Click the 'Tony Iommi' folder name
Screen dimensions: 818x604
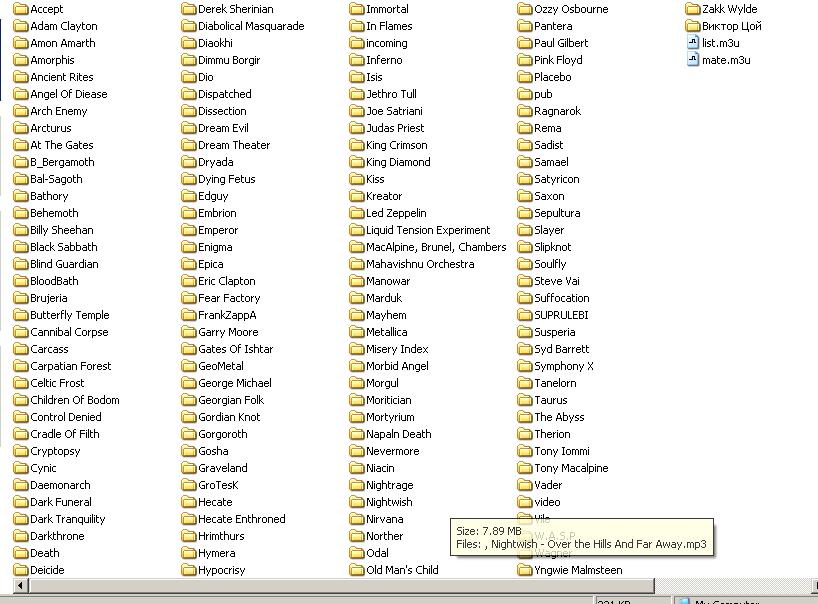[562, 451]
